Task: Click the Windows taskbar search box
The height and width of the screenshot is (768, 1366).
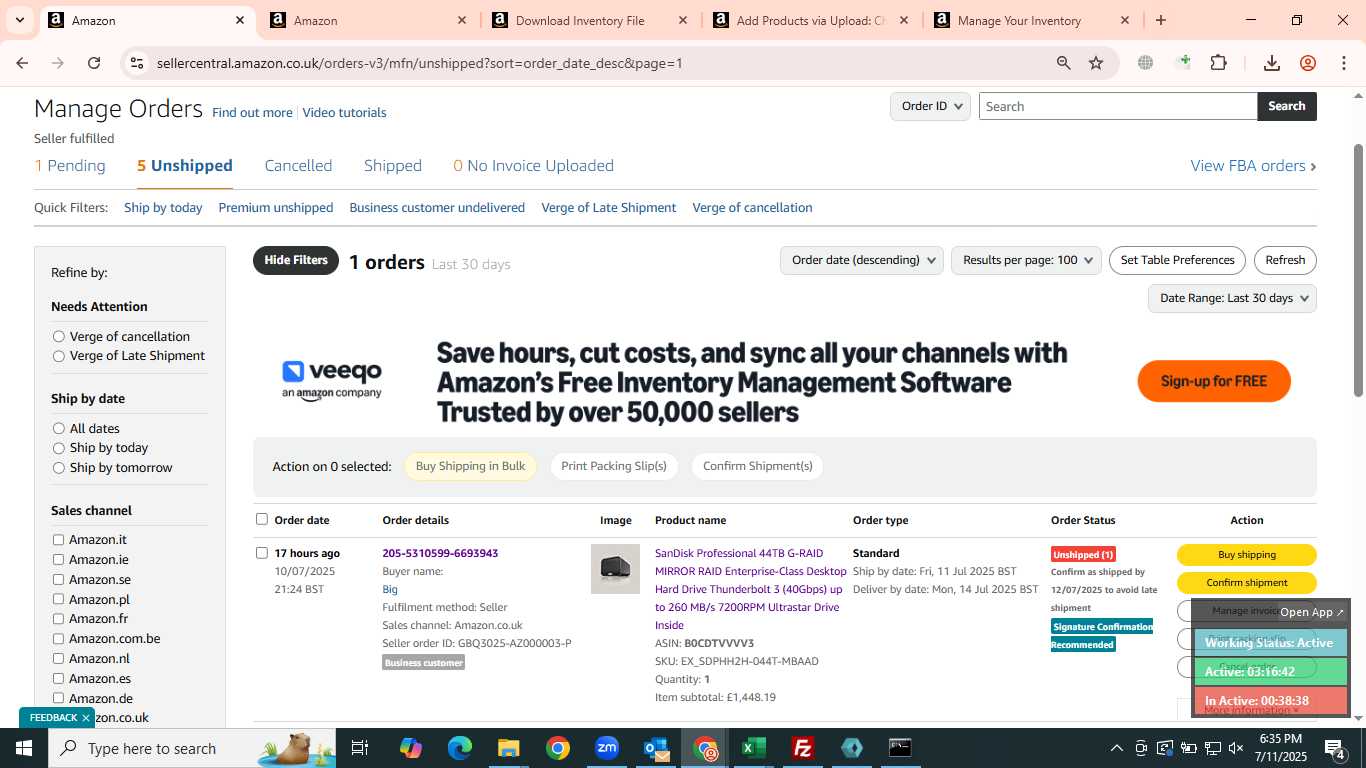Action: 191,748
